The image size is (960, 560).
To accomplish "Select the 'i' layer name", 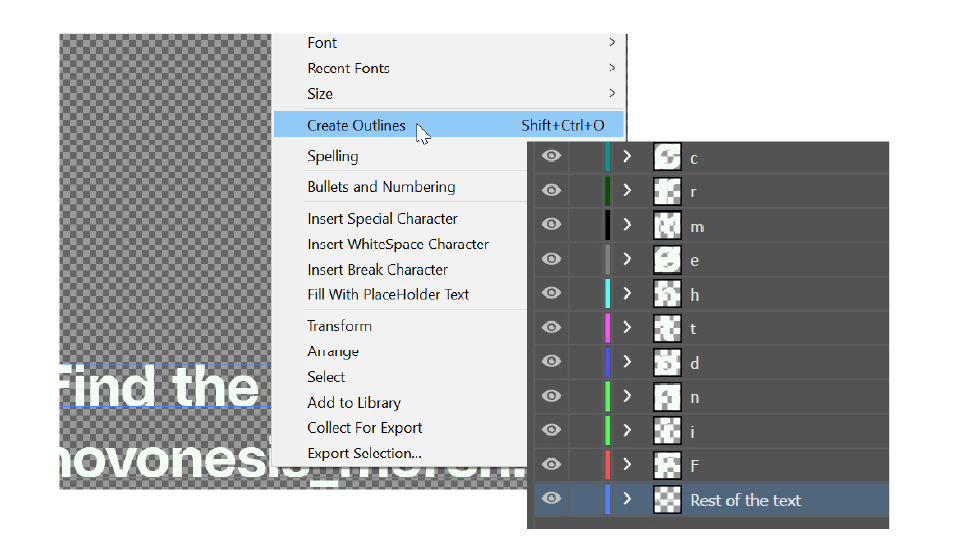I will pyautogui.click(x=692, y=432).
